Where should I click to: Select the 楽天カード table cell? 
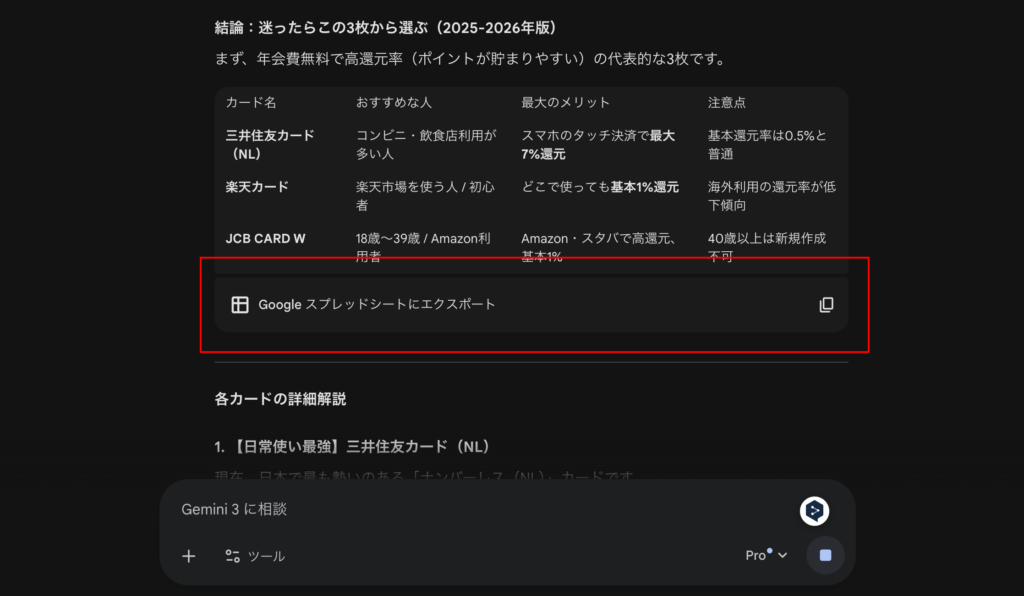257,187
